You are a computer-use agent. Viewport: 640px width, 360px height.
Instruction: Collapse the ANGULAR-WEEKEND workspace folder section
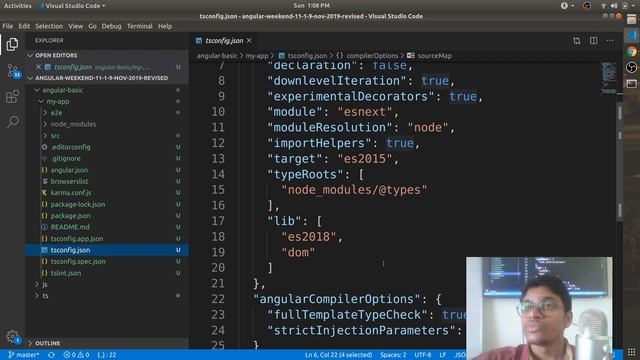click(107, 78)
